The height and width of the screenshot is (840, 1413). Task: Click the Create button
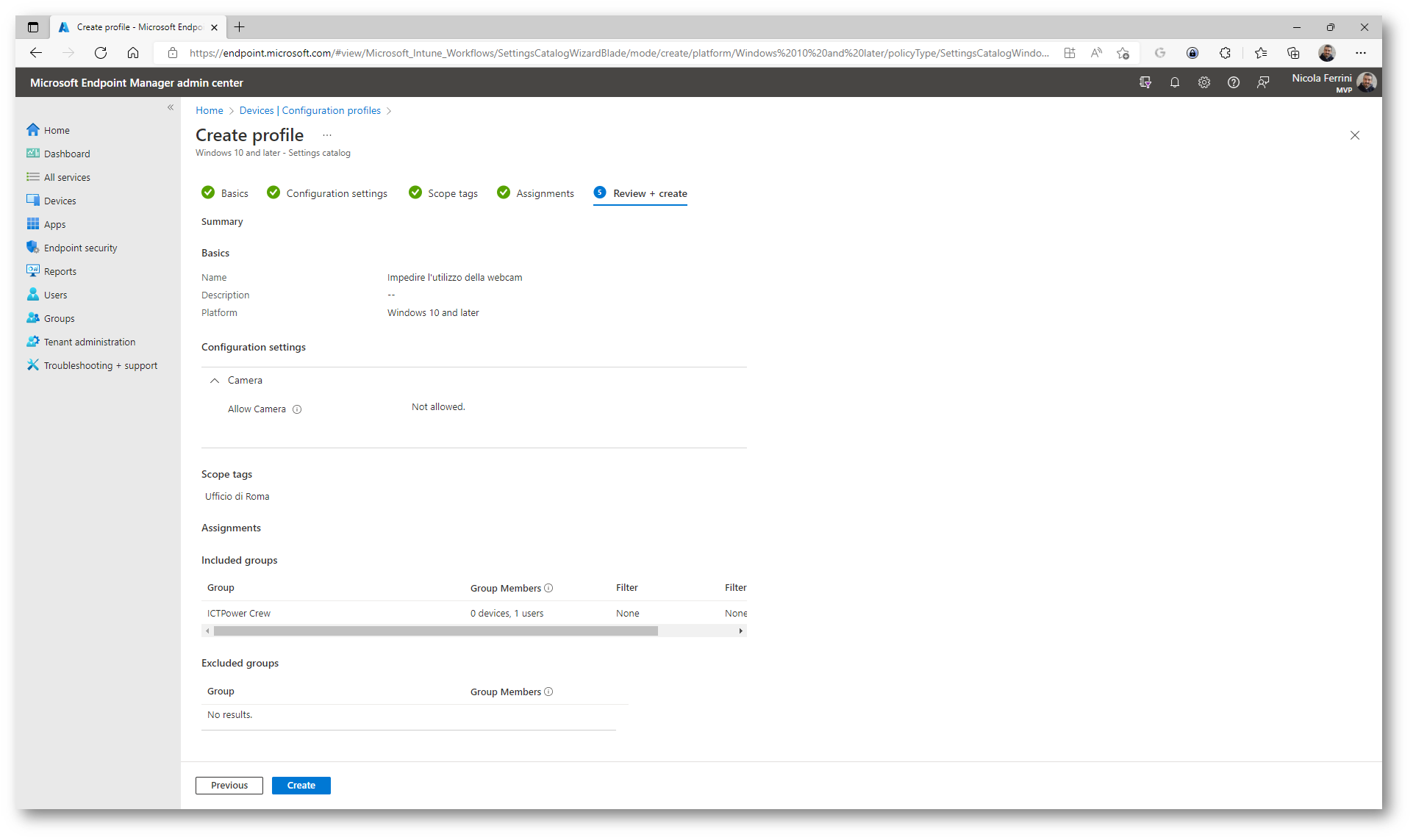(x=301, y=785)
